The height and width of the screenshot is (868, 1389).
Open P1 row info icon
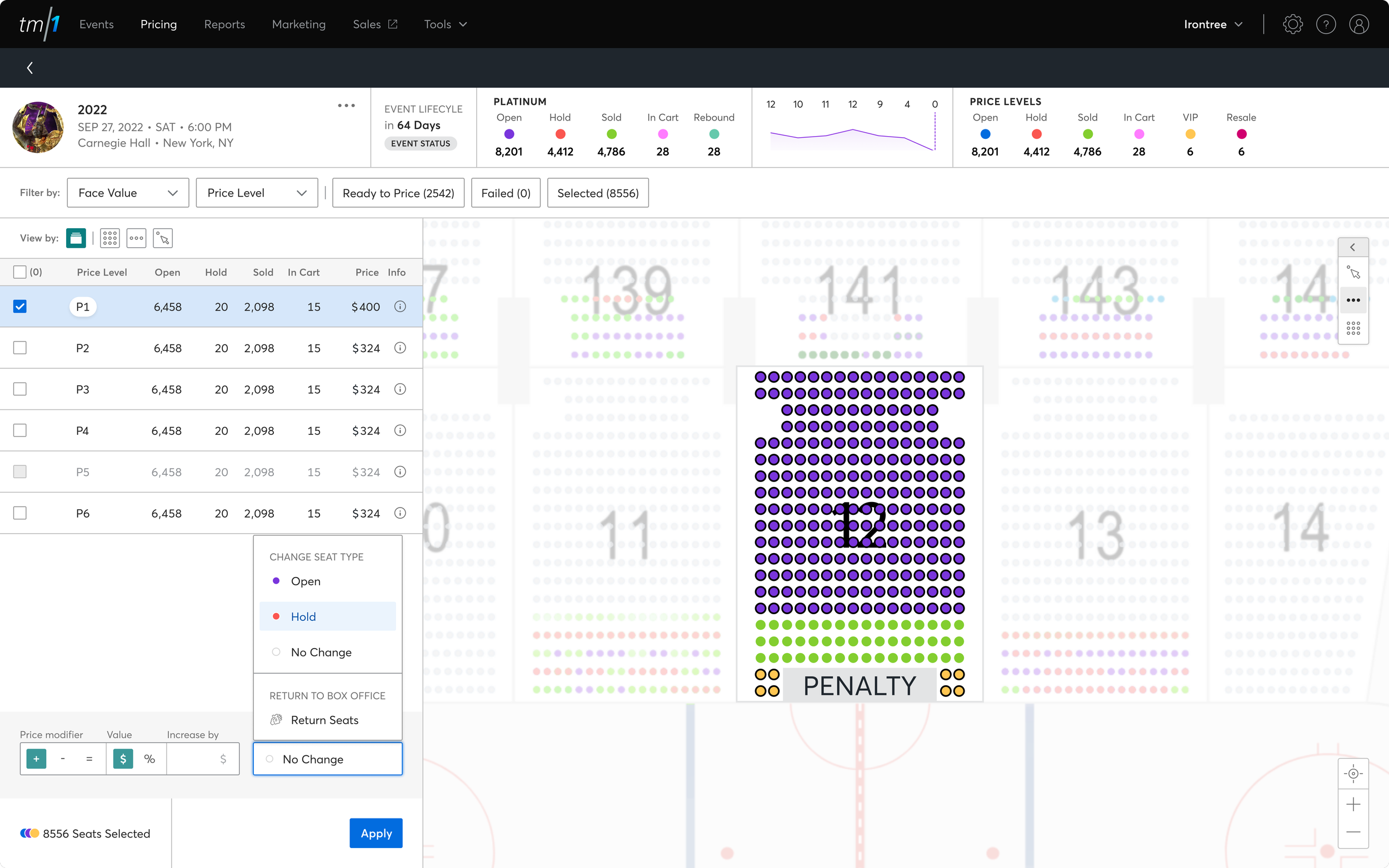coord(400,307)
